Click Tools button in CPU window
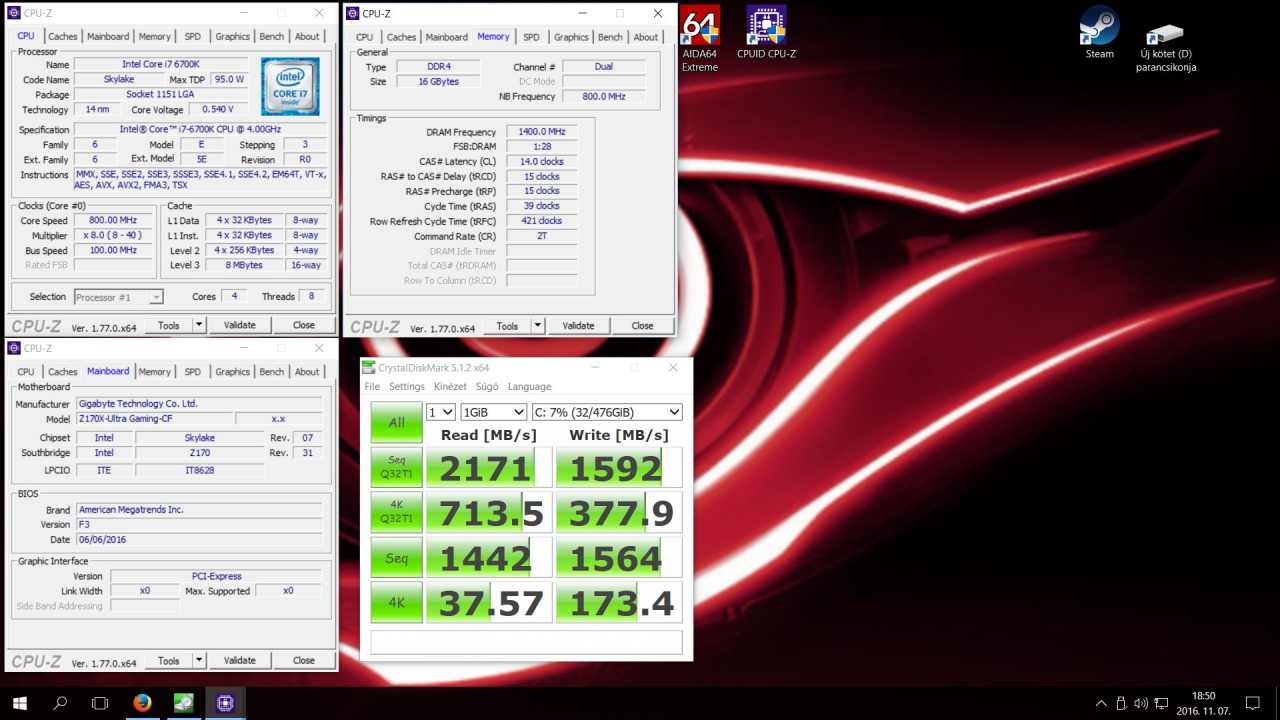 [x=168, y=325]
